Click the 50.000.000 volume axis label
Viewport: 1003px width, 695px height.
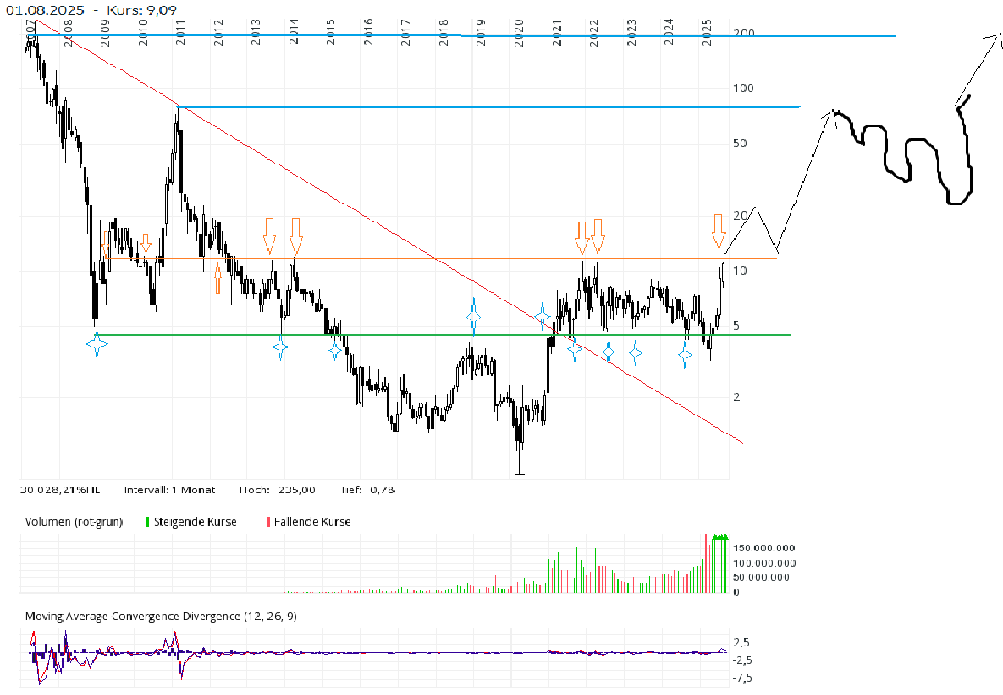coord(761,577)
